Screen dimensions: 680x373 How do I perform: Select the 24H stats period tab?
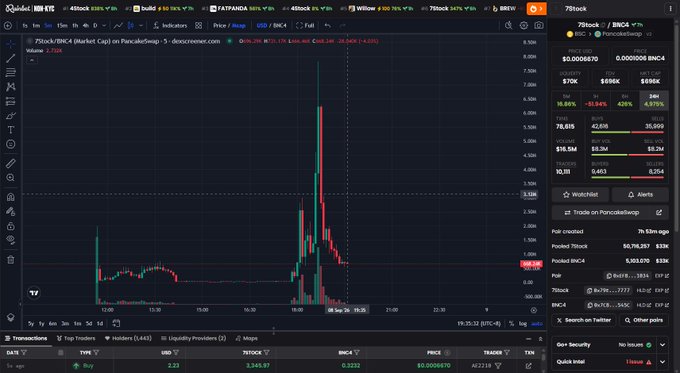(x=654, y=100)
